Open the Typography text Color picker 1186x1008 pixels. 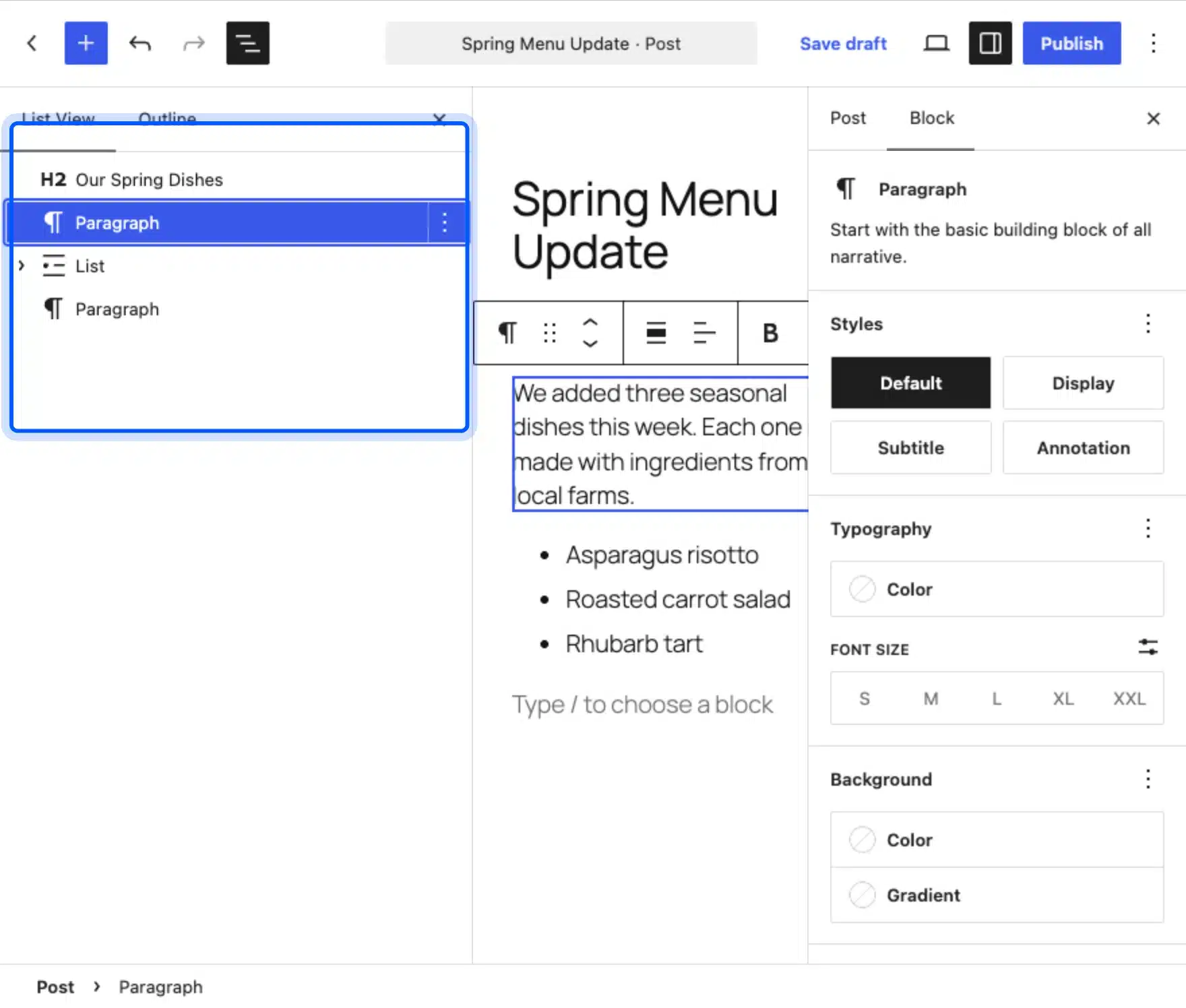point(997,589)
